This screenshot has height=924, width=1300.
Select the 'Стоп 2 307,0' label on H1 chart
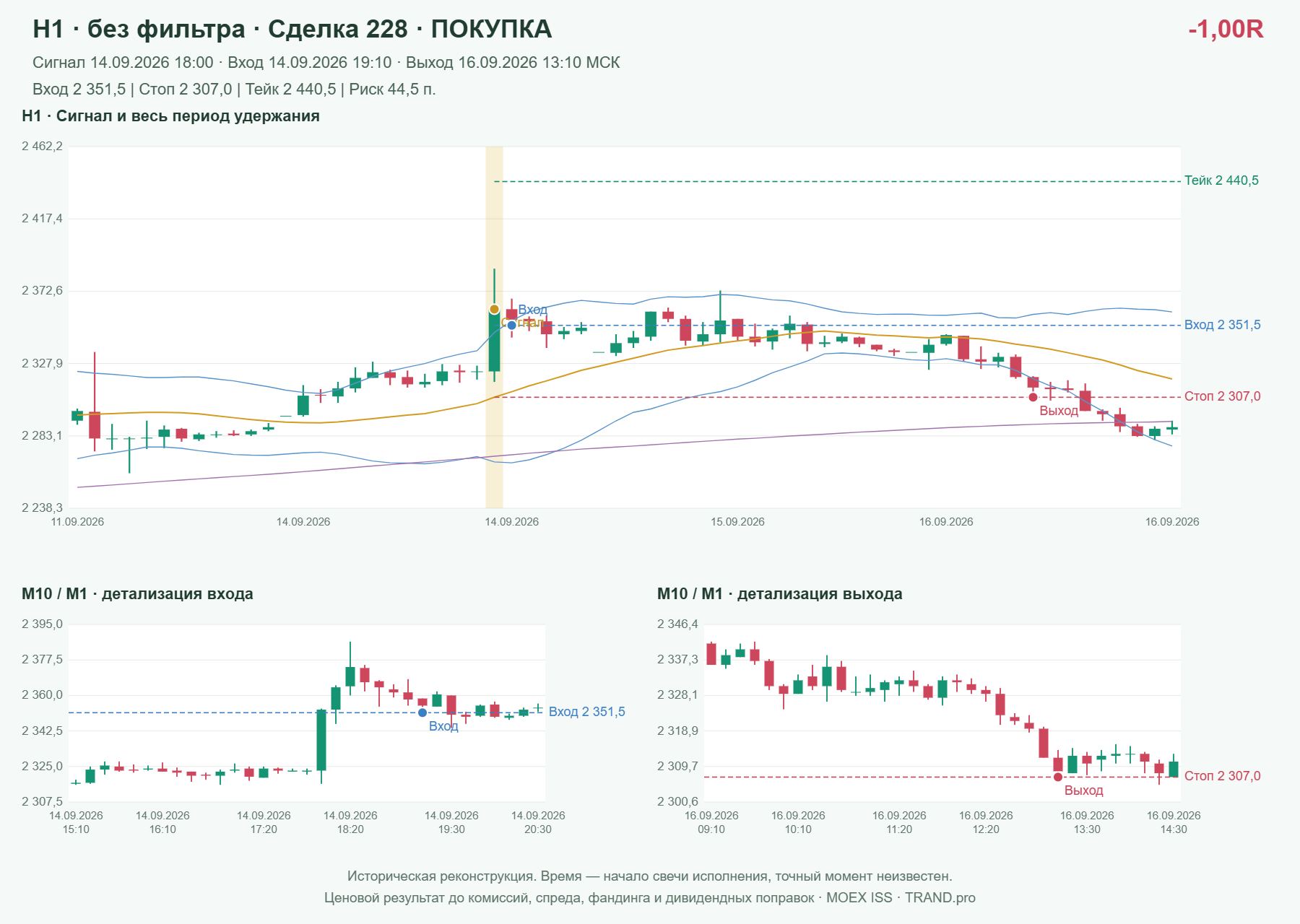pos(1223,396)
